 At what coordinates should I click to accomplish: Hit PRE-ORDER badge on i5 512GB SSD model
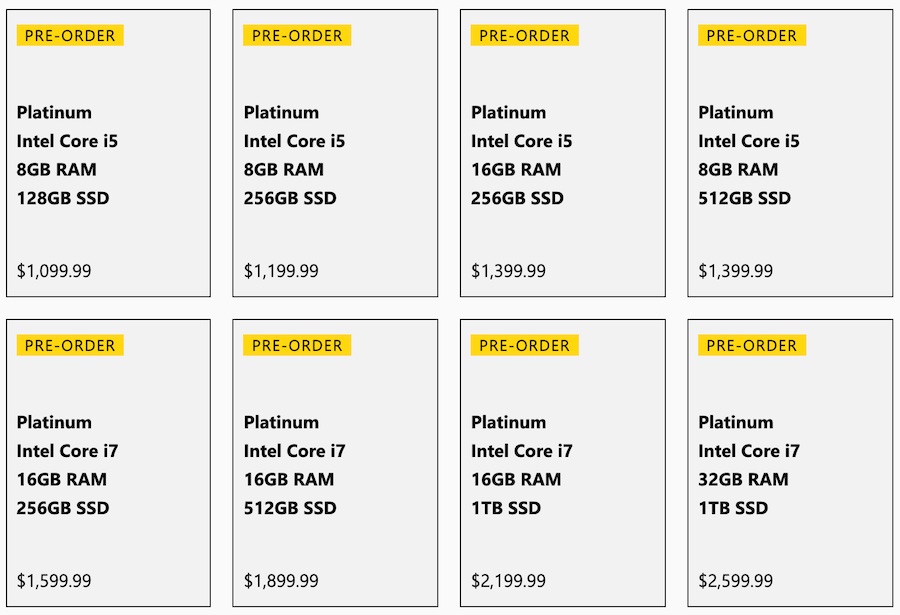pos(751,36)
